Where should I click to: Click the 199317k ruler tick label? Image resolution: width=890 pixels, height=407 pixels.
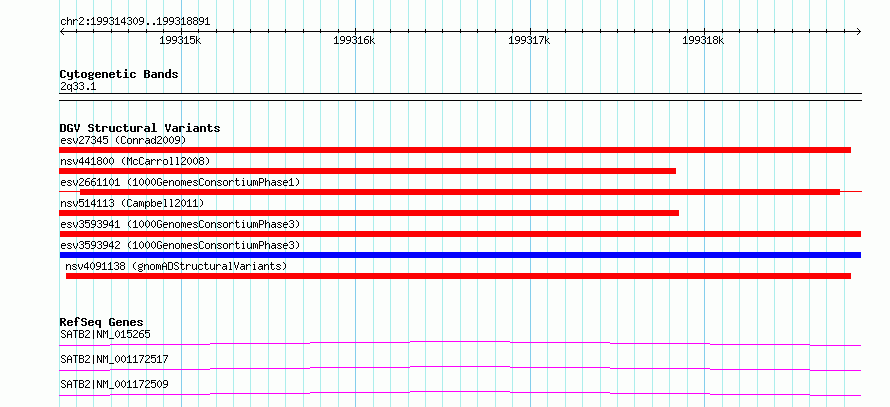[529, 41]
